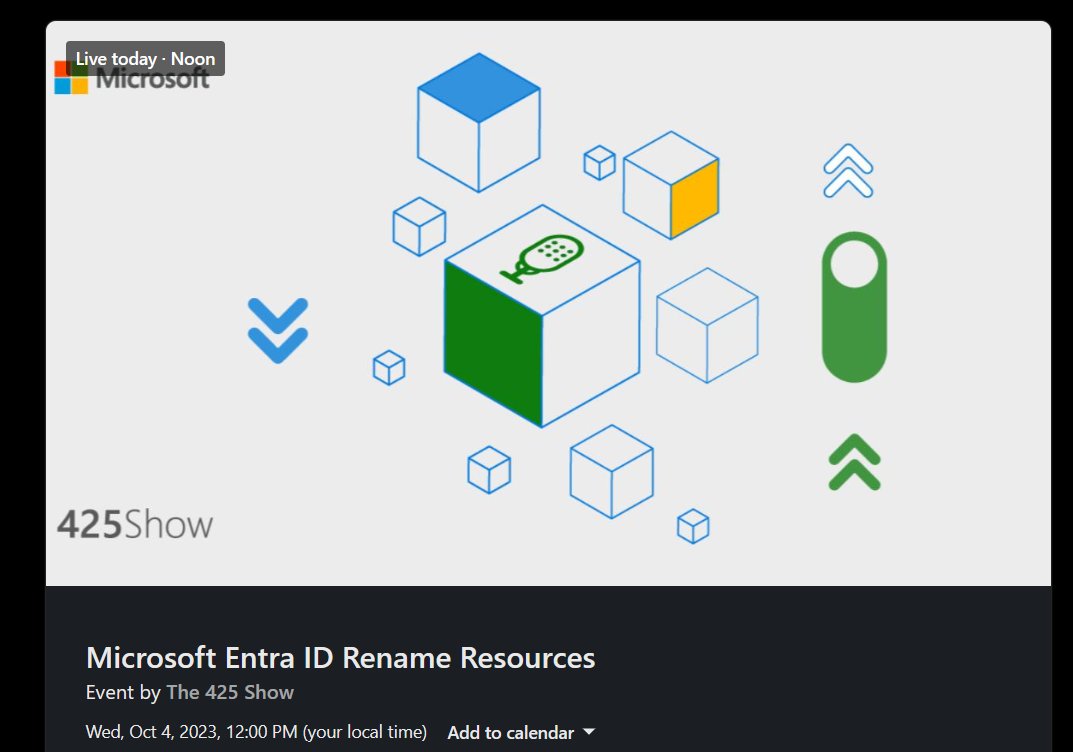This screenshot has width=1073, height=752.
Task: Click the Live today · Noon badge
Action: (145, 59)
